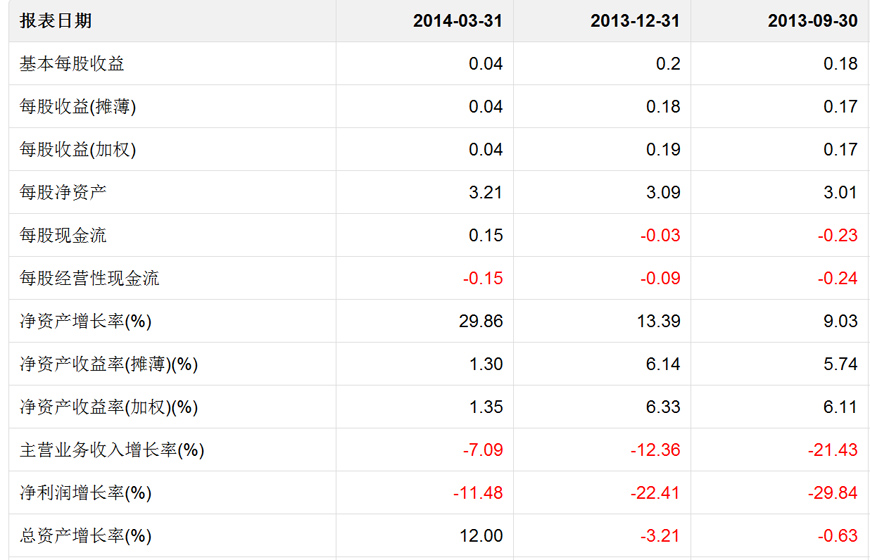Select the 3.21 net assets per share cell
This screenshot has width=870, height=560.
tap(485, 193)
